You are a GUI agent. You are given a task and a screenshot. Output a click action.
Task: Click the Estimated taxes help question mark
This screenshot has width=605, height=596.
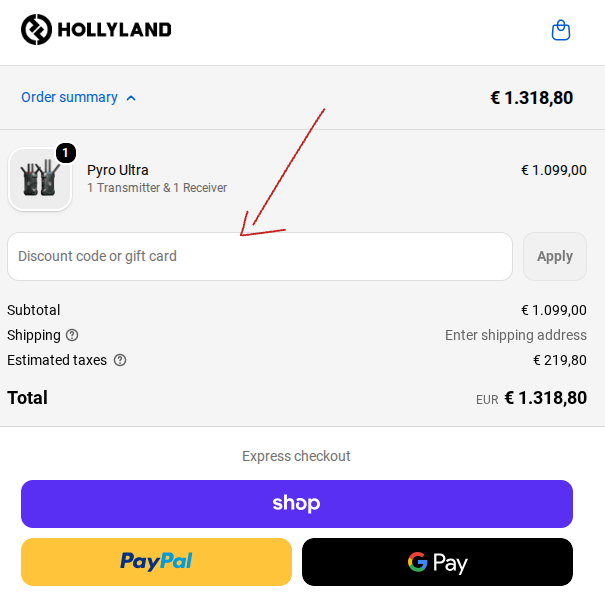pos(120,360)
